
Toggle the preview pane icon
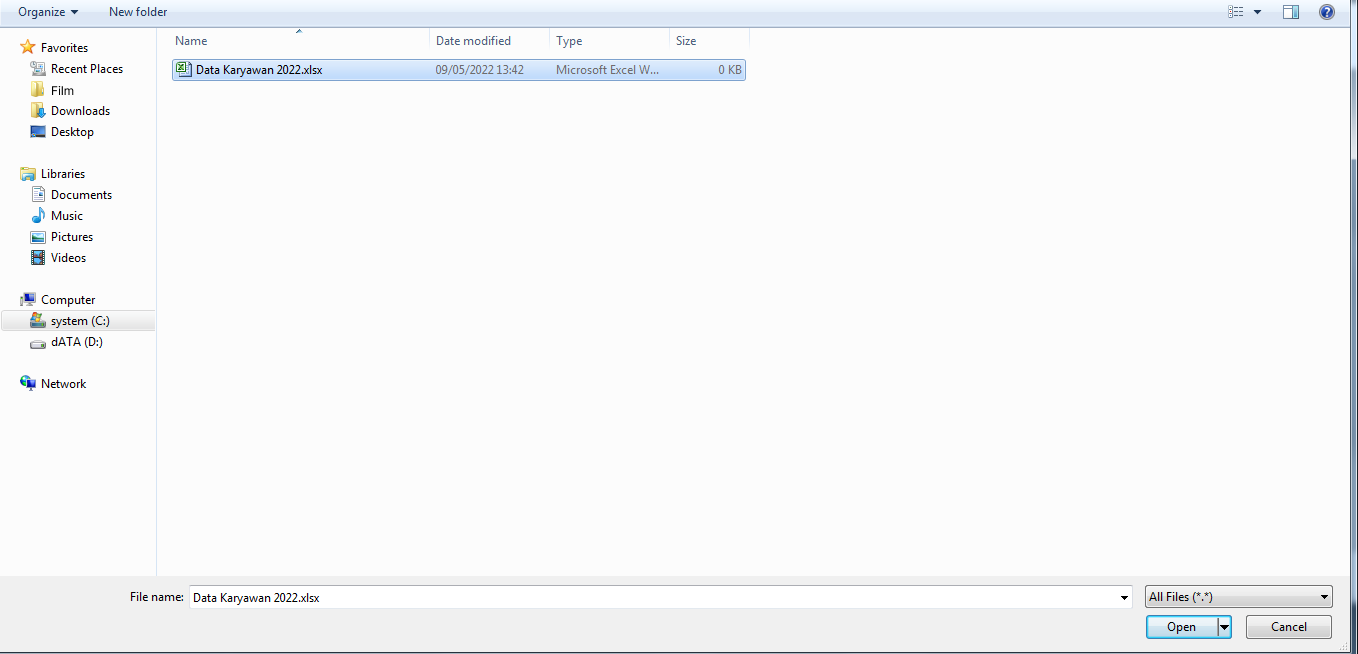(1291, 12)
